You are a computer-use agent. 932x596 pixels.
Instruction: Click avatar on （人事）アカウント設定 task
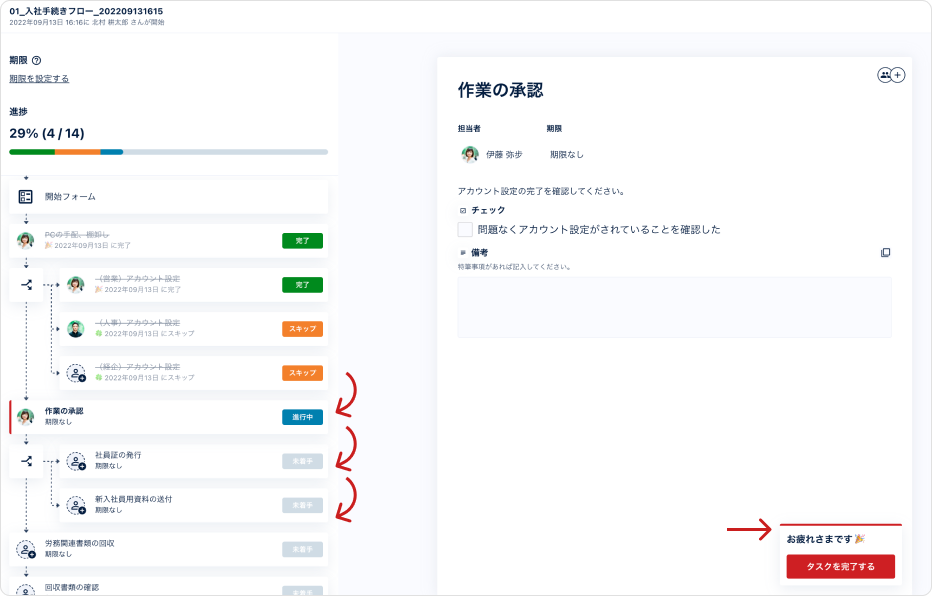[x=75, y=329]
